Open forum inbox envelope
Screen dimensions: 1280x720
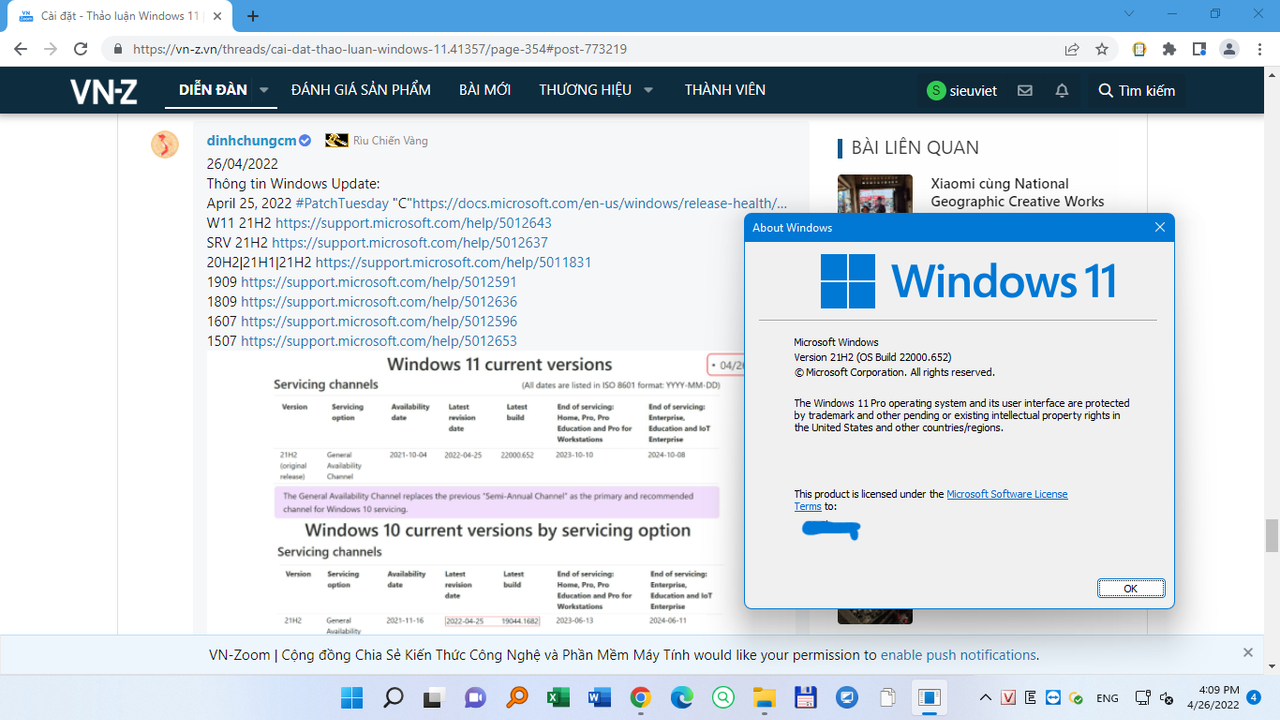1025,90
